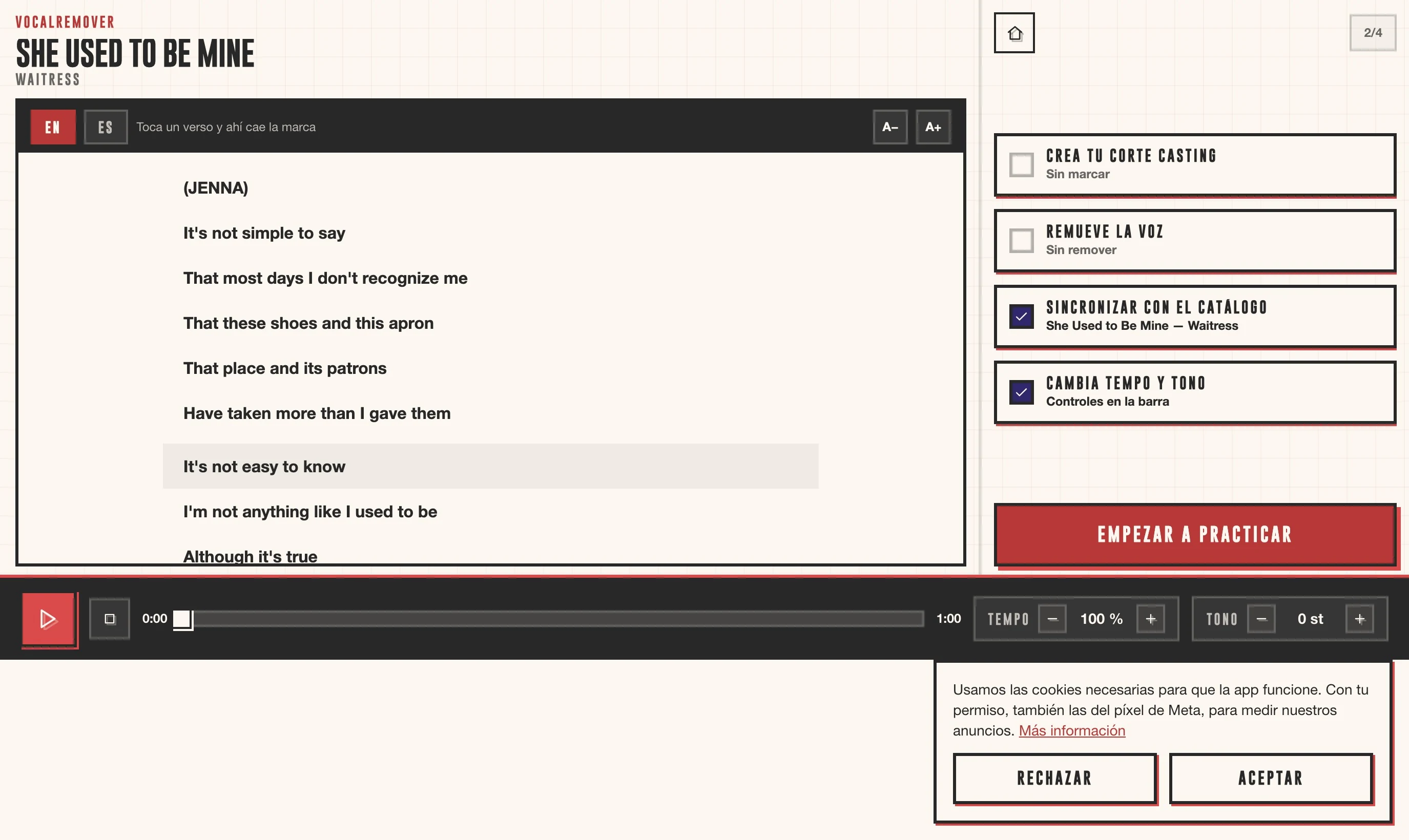
Task: Switch lyrics to EN tab
Action: coord(53,127)
